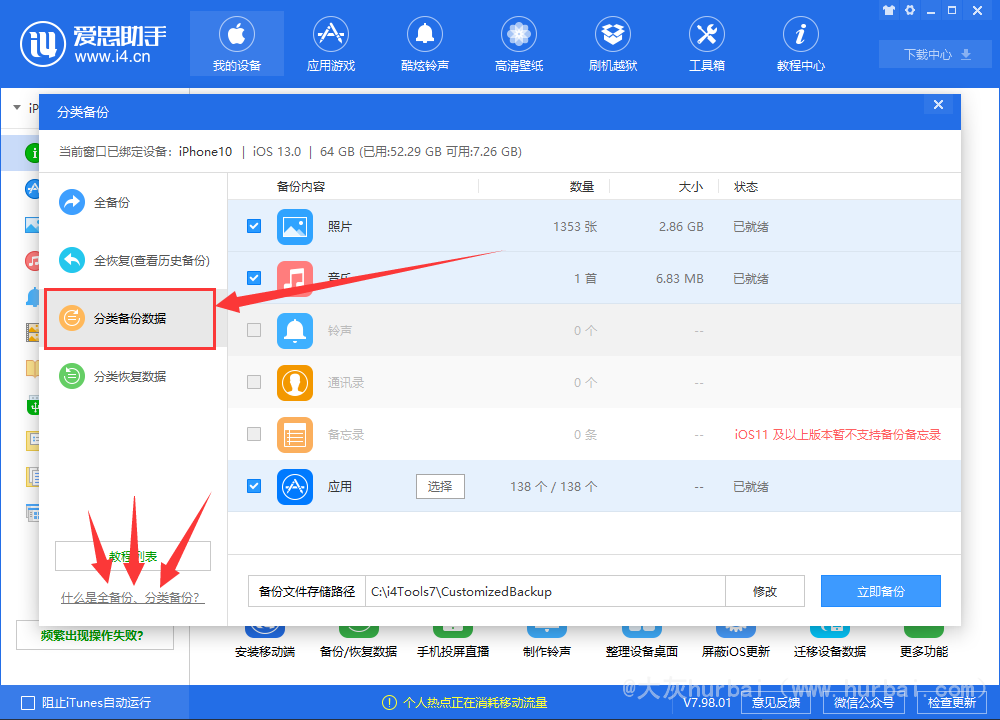Open the 高清壁纸 wallpaper tab

coord(518,45)
